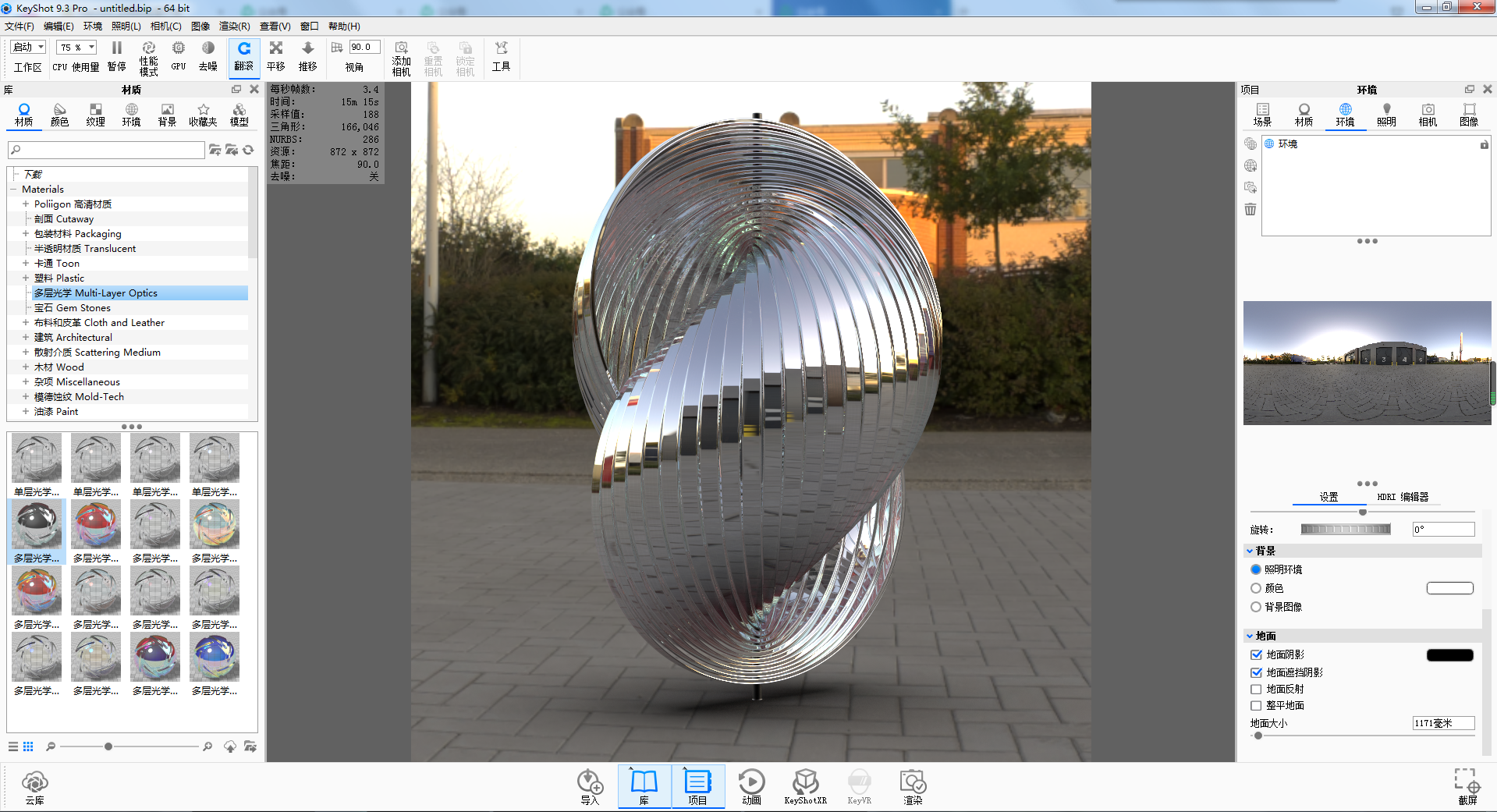Open the Render (渲染) menu
The width and height of the screenshot is (1497, 812).
(x=234, y=27)
